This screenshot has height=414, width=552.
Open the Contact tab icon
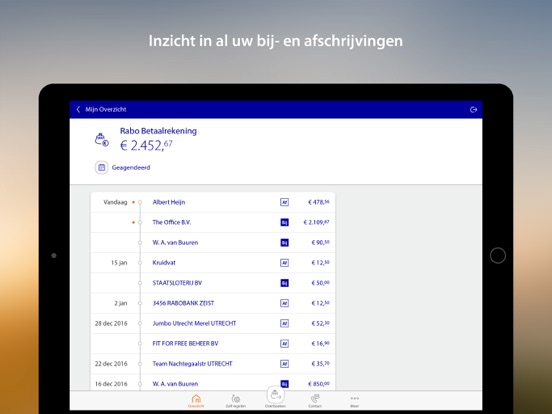pos(315,399)
